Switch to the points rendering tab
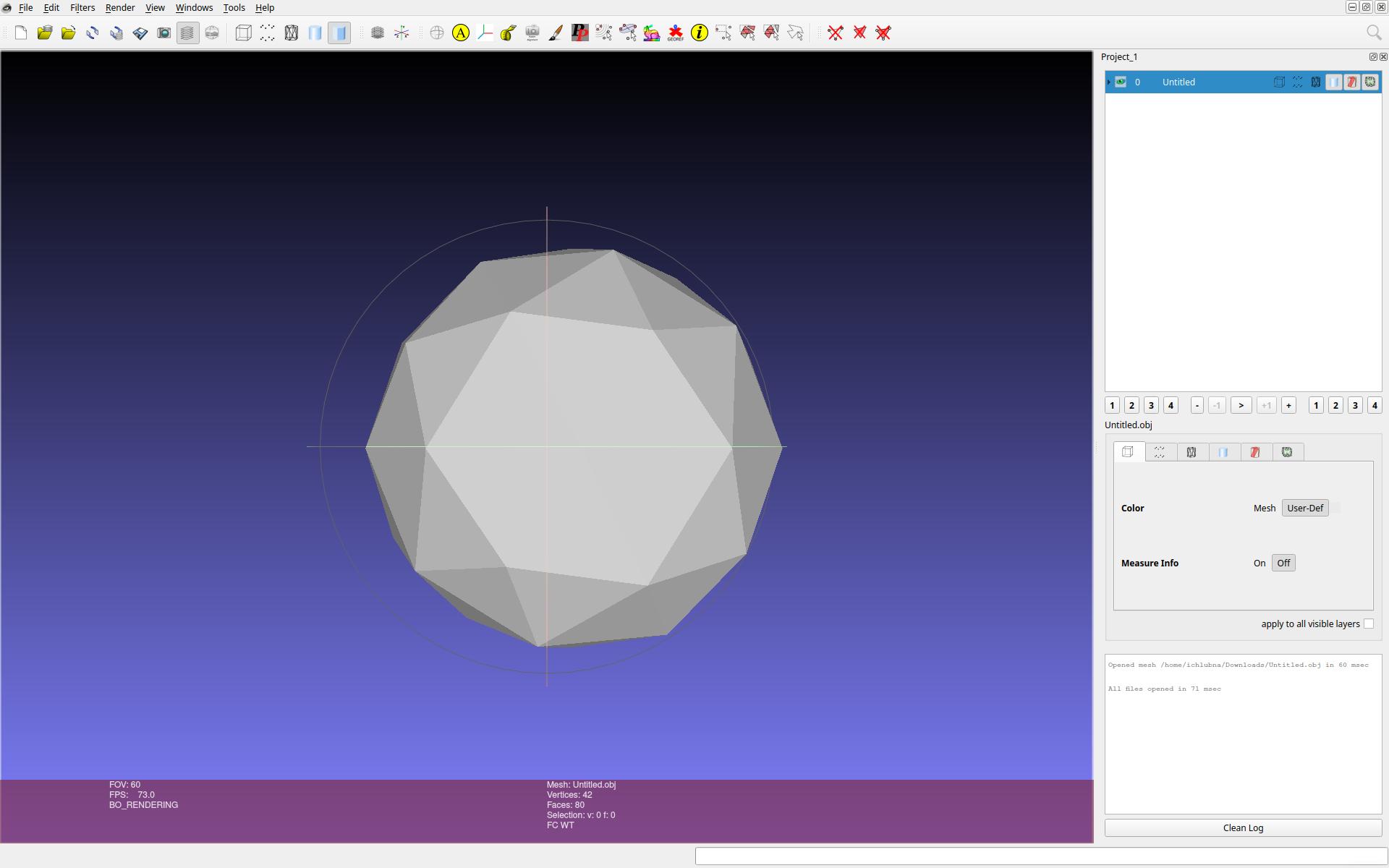Viewport: 1389px width, 868px height. (1160, 452)
